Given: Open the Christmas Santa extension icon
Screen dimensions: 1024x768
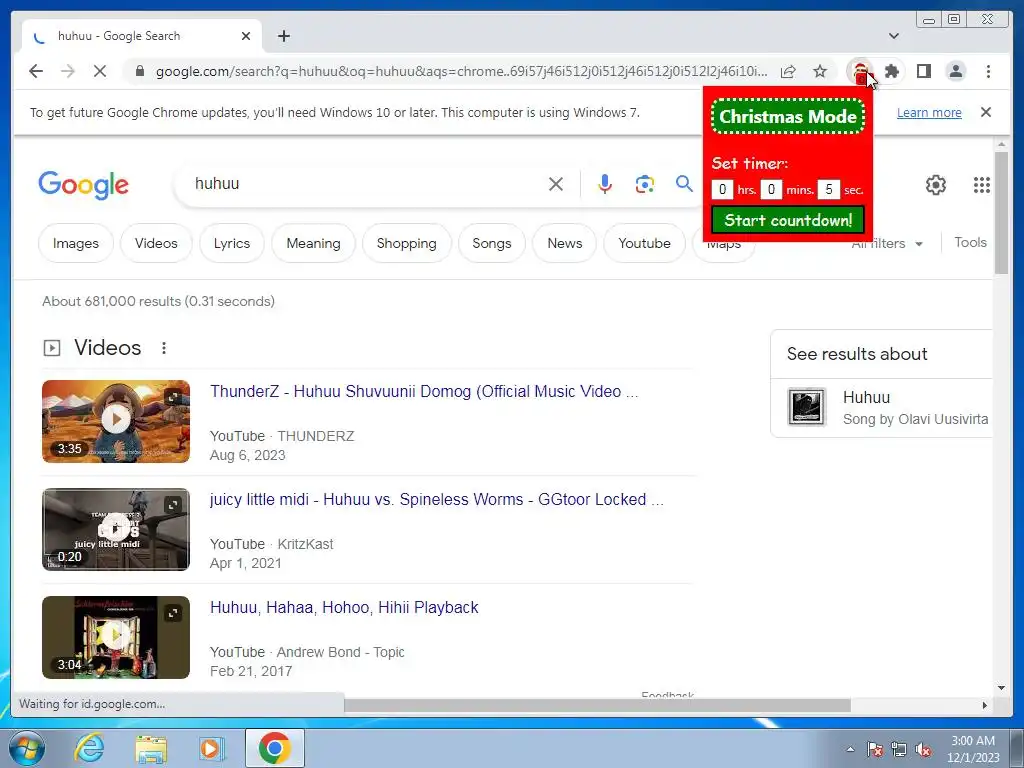Looking at the screenshot, I should pos(860,71).
